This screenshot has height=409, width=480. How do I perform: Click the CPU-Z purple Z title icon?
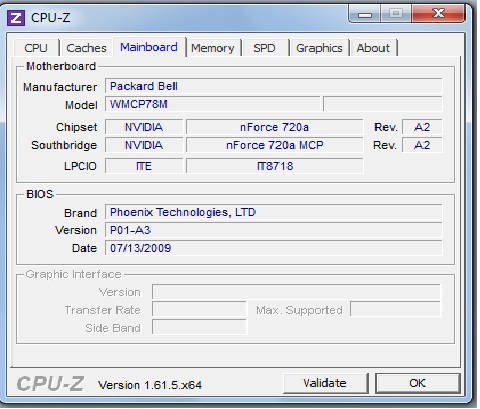tap(16, 18)
